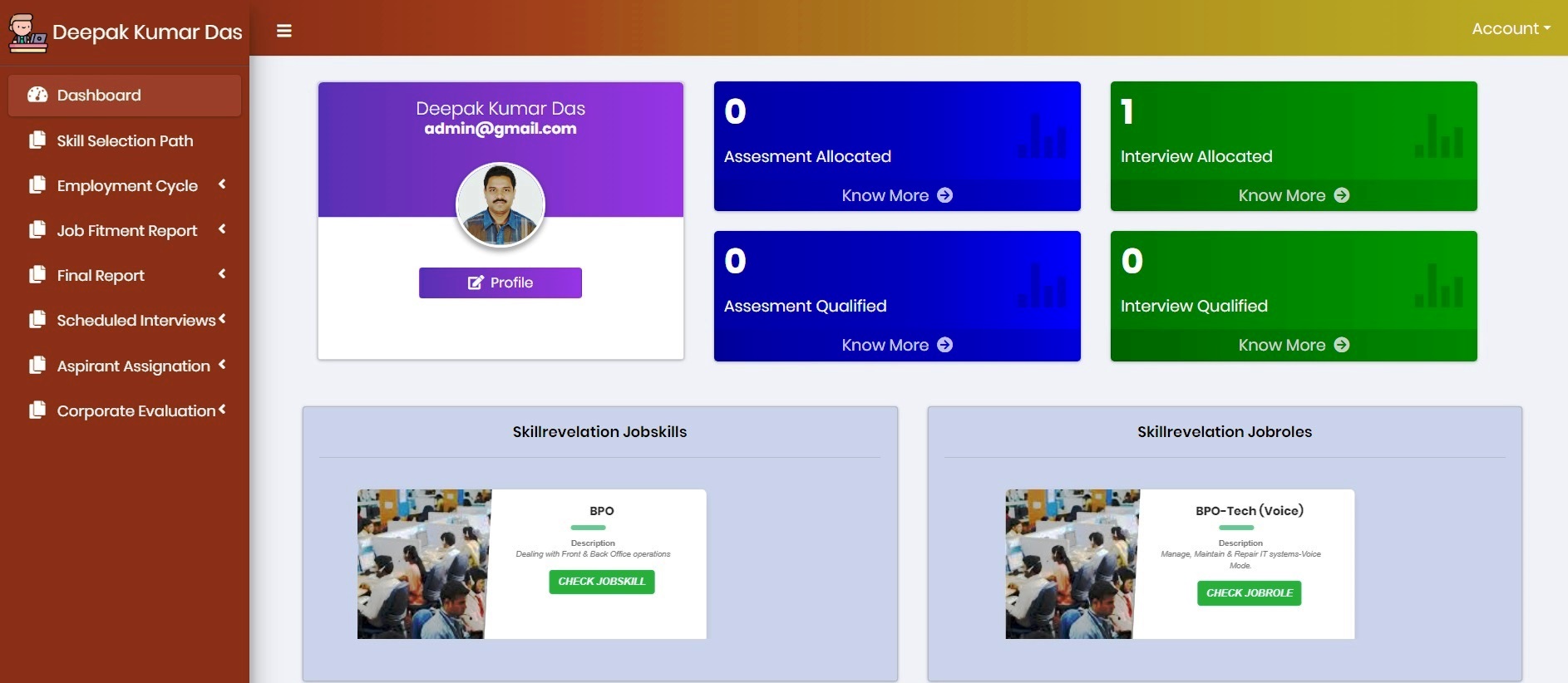The width and height of the screenshot is (1568, 683).
Task: Click the round user profile photo
Action: (x=500, y=205)
